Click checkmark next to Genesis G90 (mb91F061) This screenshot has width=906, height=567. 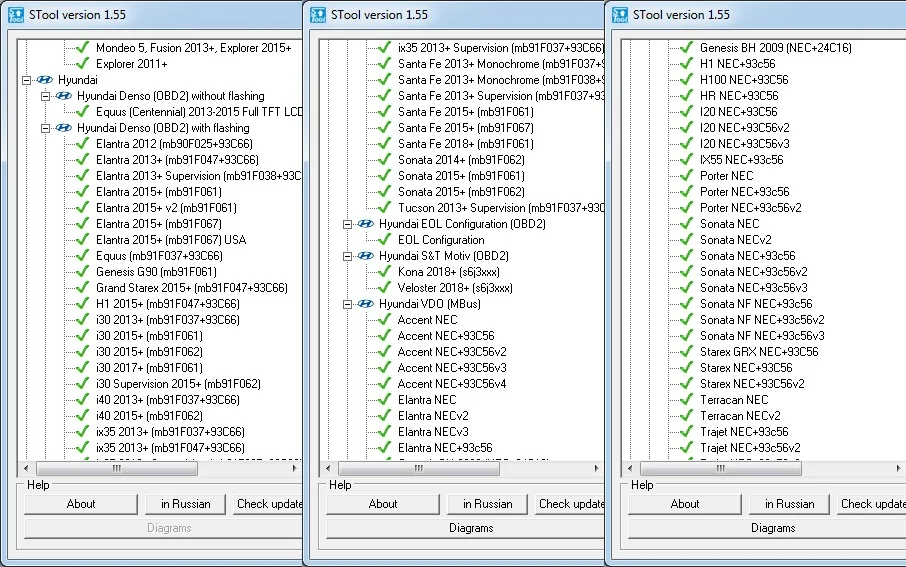(x=83, y=271)
